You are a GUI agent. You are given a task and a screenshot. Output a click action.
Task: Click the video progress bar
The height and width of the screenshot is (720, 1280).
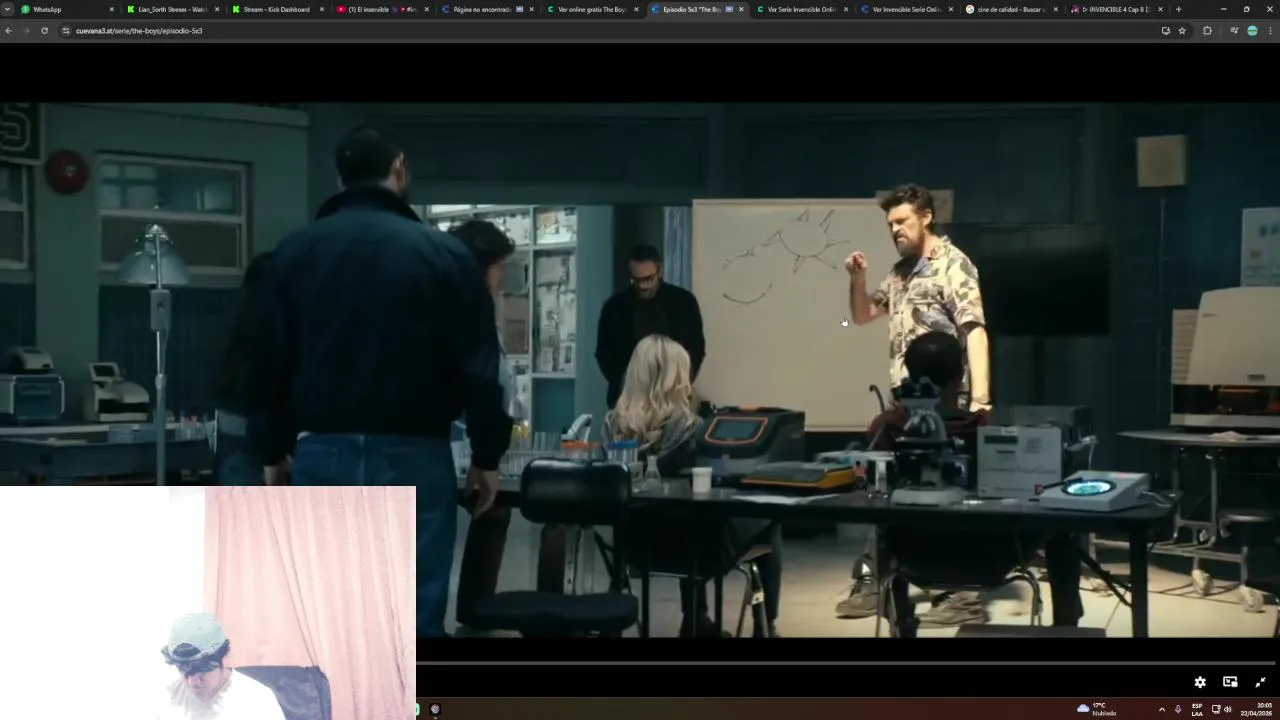(846, 662)
